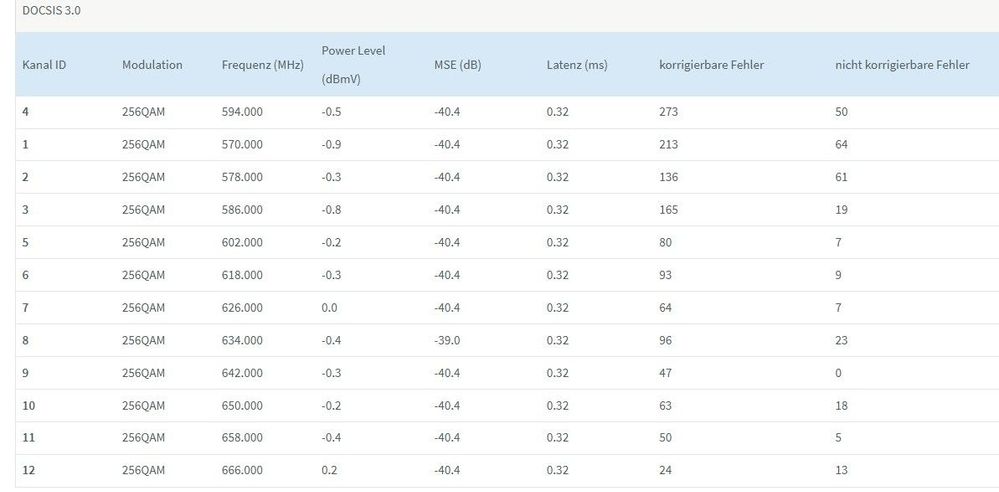Click the 0.0 power level value
The width and height of the screenshot is (999, 492).
[330, 307]
